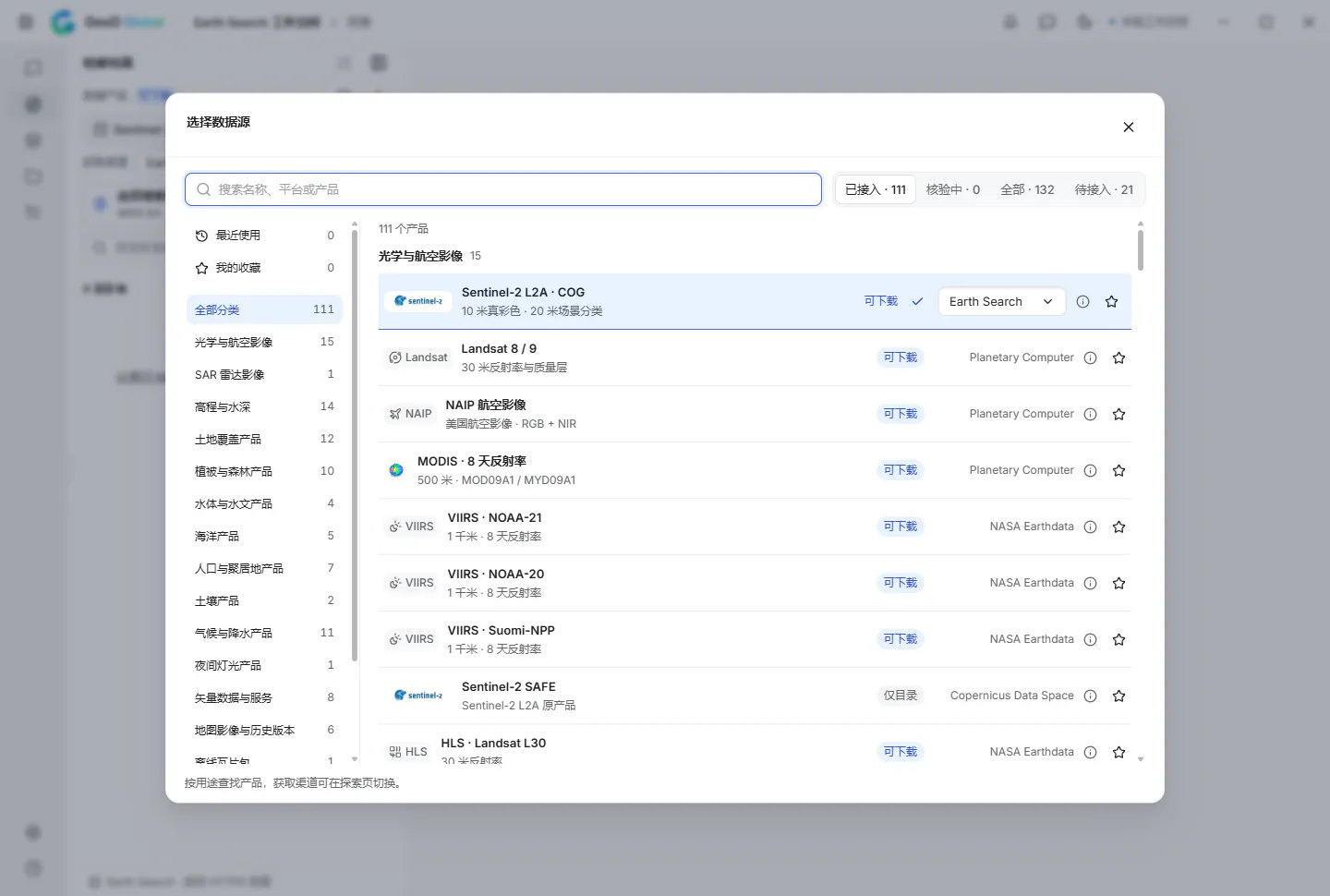Filter by 矢量数据与服务 category
Viewport: 1330px width, 896px height.
tap(264, 697)
